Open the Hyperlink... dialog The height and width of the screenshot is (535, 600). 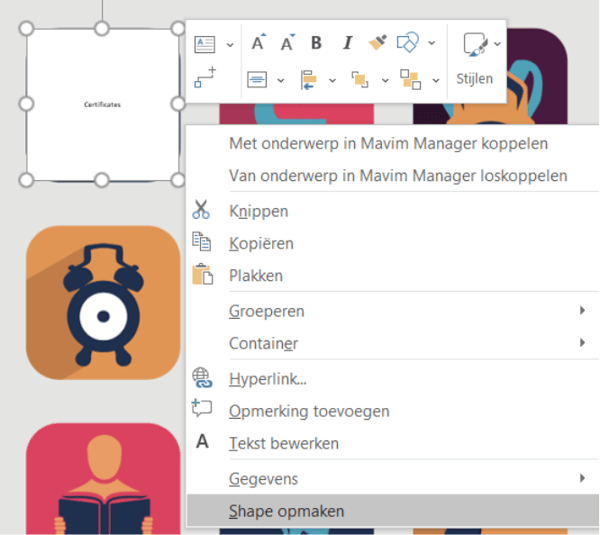(268, 379)
